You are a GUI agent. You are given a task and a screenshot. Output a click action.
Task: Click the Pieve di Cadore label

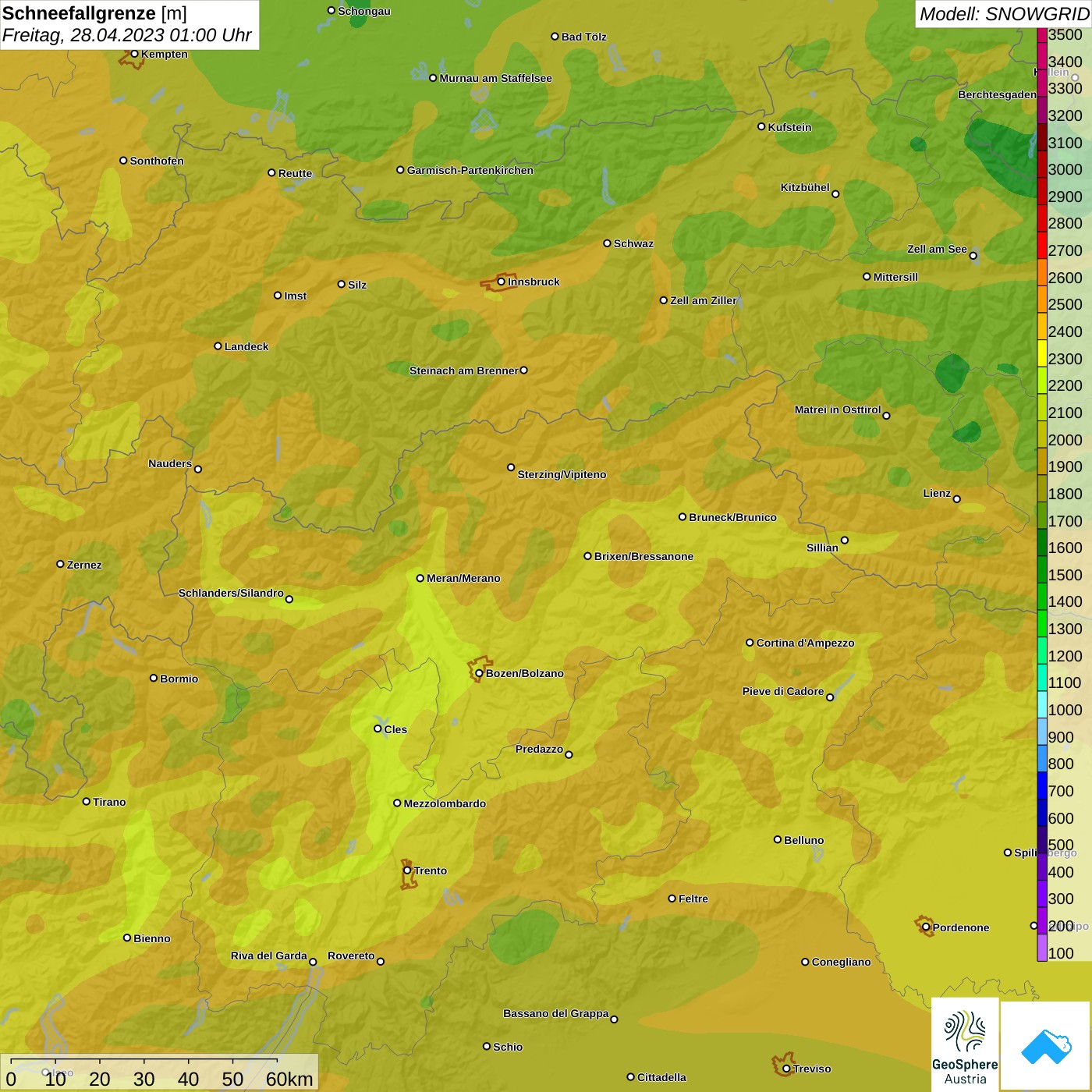click(x=783, y=691)
